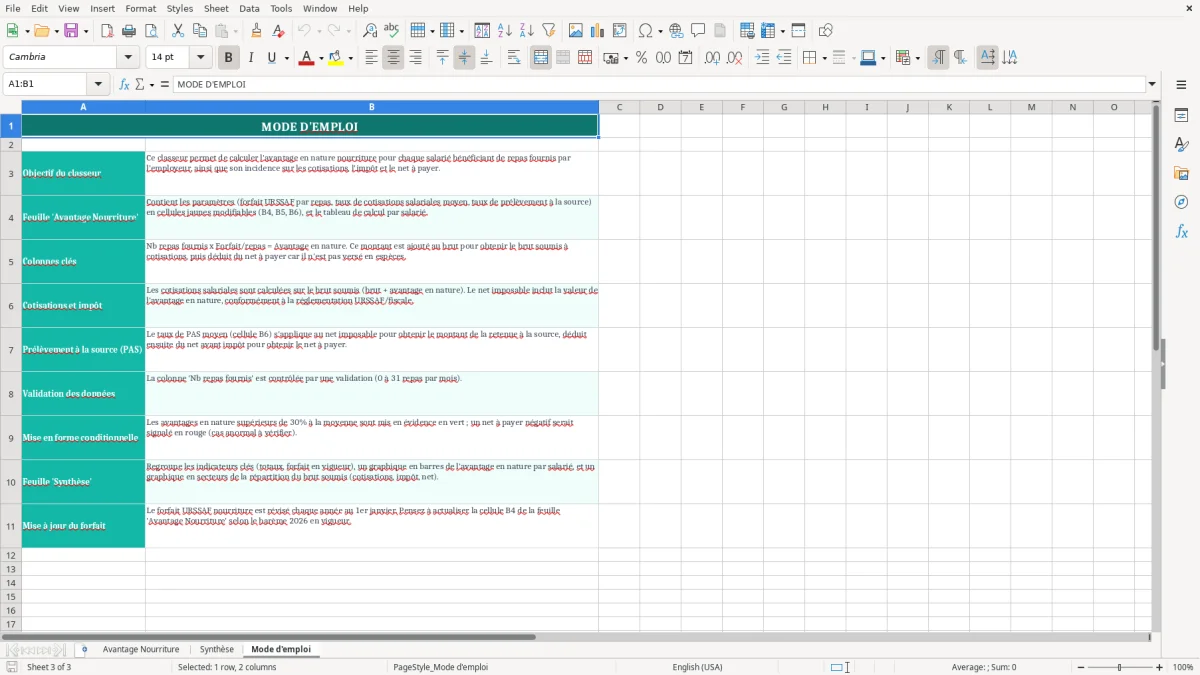Run the spelling check
The height and width of the screenshot is (675, 1200).
(x=392, y=31)
